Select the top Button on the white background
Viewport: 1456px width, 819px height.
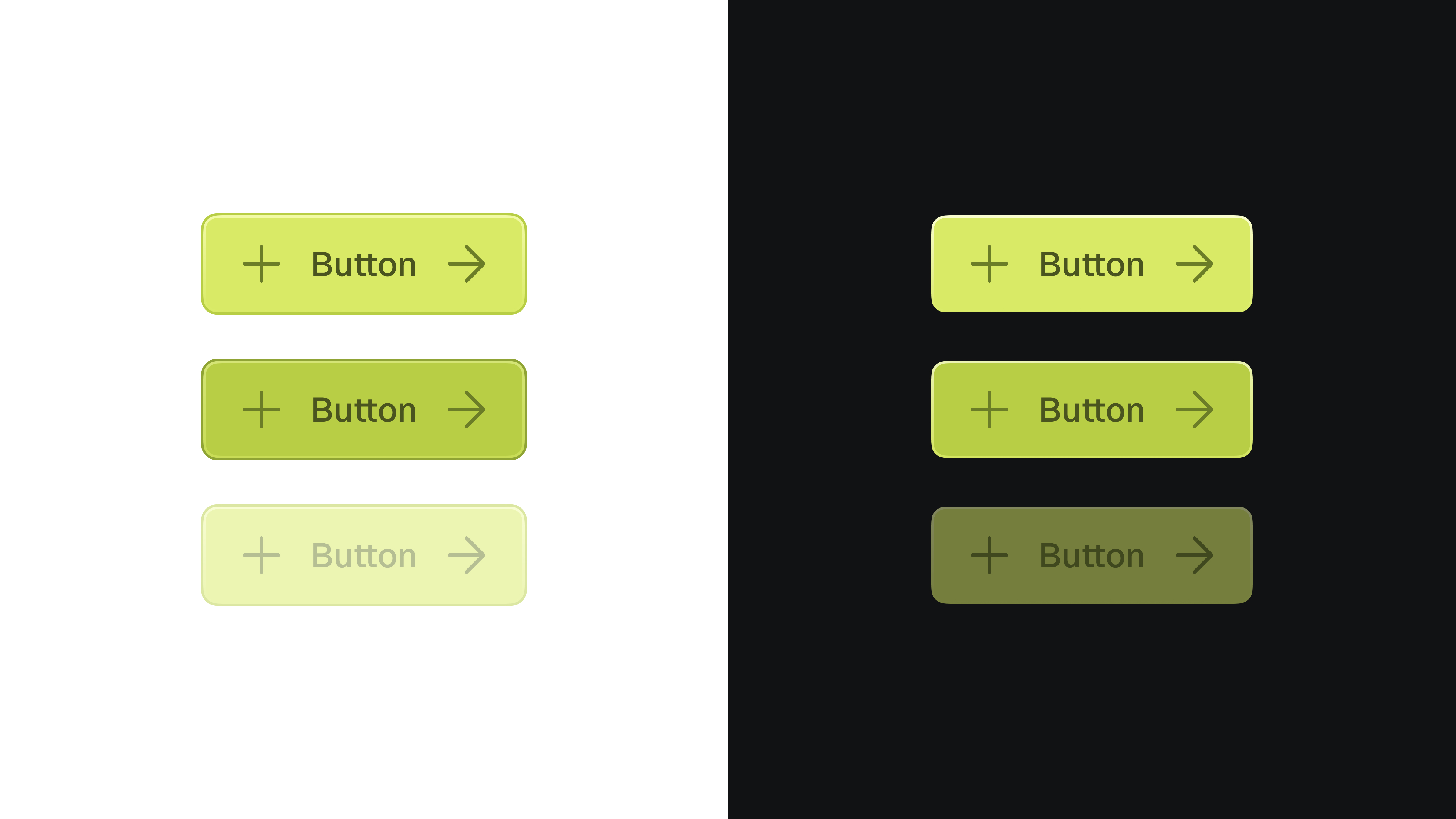click(x=364, y=263)
